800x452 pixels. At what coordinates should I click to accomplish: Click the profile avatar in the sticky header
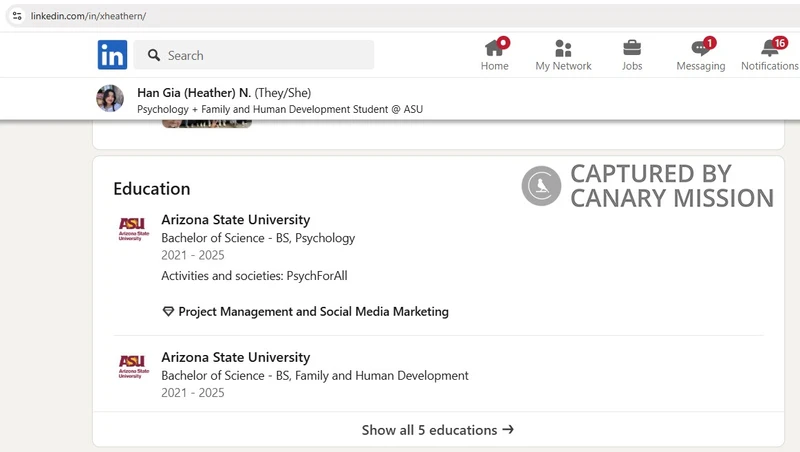point(110,98)
